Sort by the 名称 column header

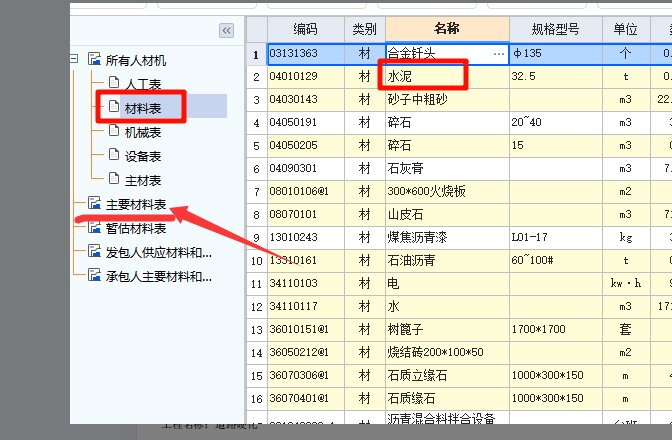pyautogui.click(x=447, y=29)
